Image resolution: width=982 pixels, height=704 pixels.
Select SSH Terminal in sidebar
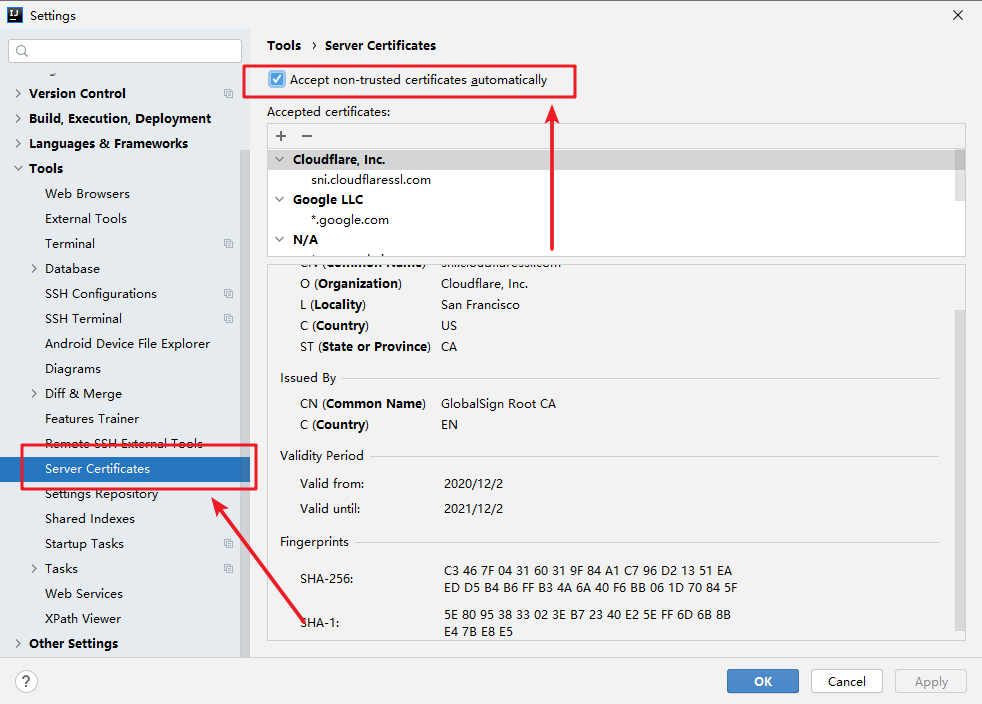point(83,319)
